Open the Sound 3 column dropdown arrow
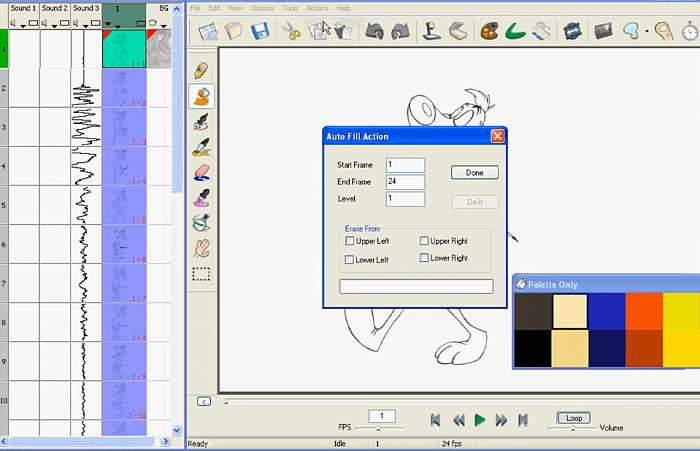700x451 pixels. click(x=85, y=26)
